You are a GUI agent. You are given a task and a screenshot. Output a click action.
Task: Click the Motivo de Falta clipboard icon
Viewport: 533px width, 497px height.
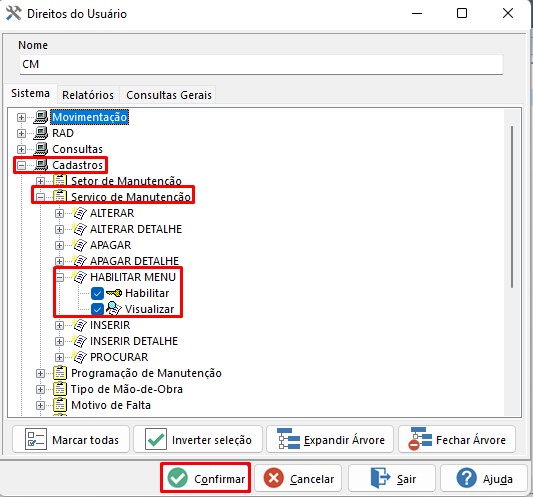[x=60, y=405]
